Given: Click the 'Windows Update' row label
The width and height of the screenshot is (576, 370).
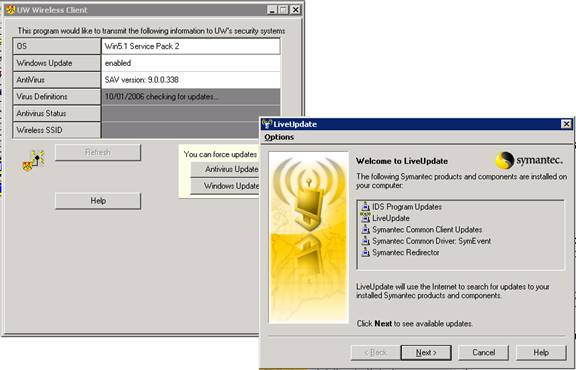Looking at the screenshot, I should click(x=57, y=63).
